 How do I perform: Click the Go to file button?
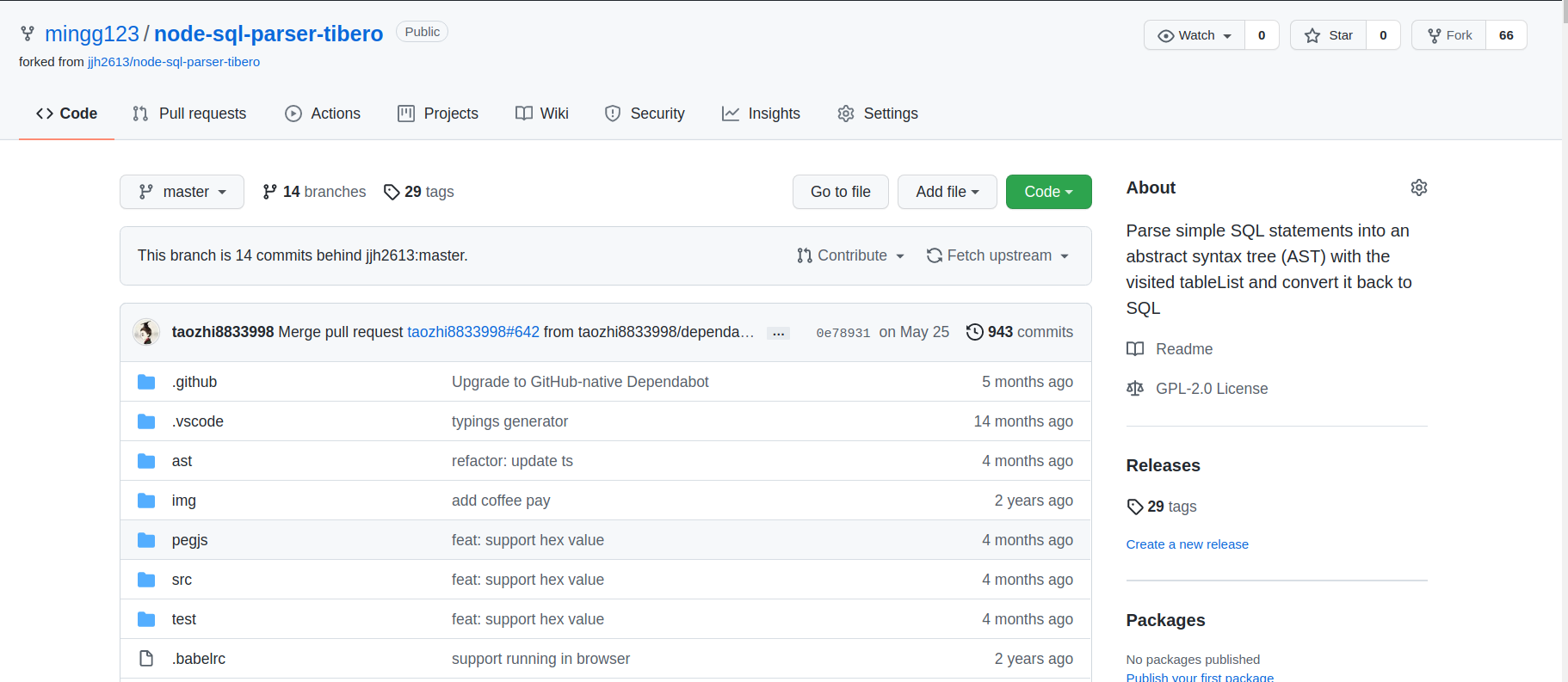pyautogui.click(x=841, y=192)
